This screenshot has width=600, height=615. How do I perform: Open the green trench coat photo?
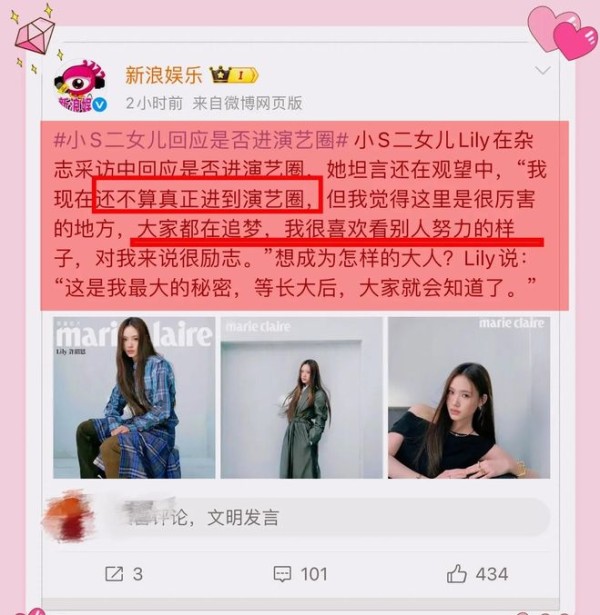pos(301,398)
